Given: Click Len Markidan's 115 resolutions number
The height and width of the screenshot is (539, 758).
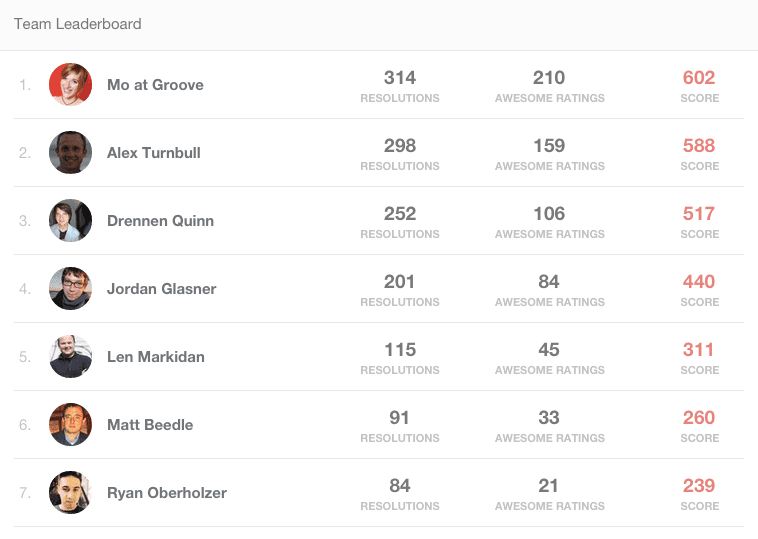Looking at the screenshot, I should (400, 350).
